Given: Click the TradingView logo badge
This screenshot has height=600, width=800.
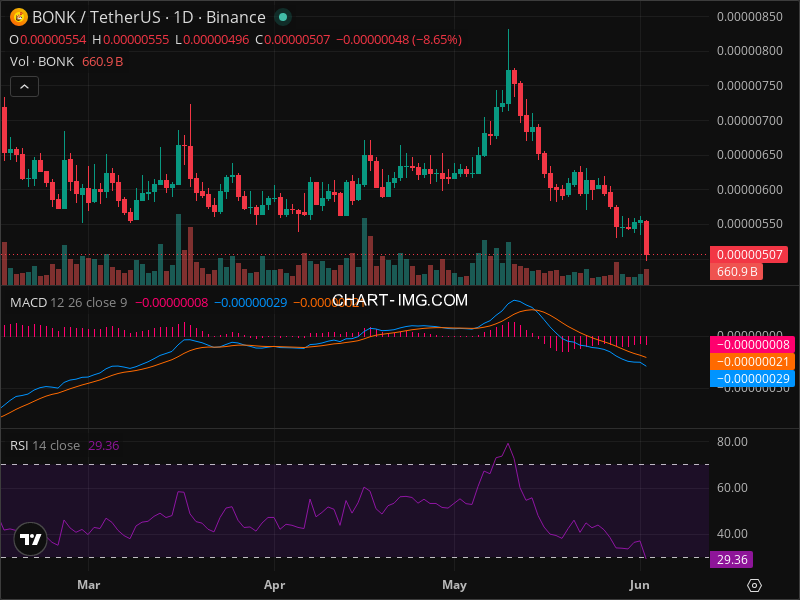Looking at the screenshot, I should 31,539.
